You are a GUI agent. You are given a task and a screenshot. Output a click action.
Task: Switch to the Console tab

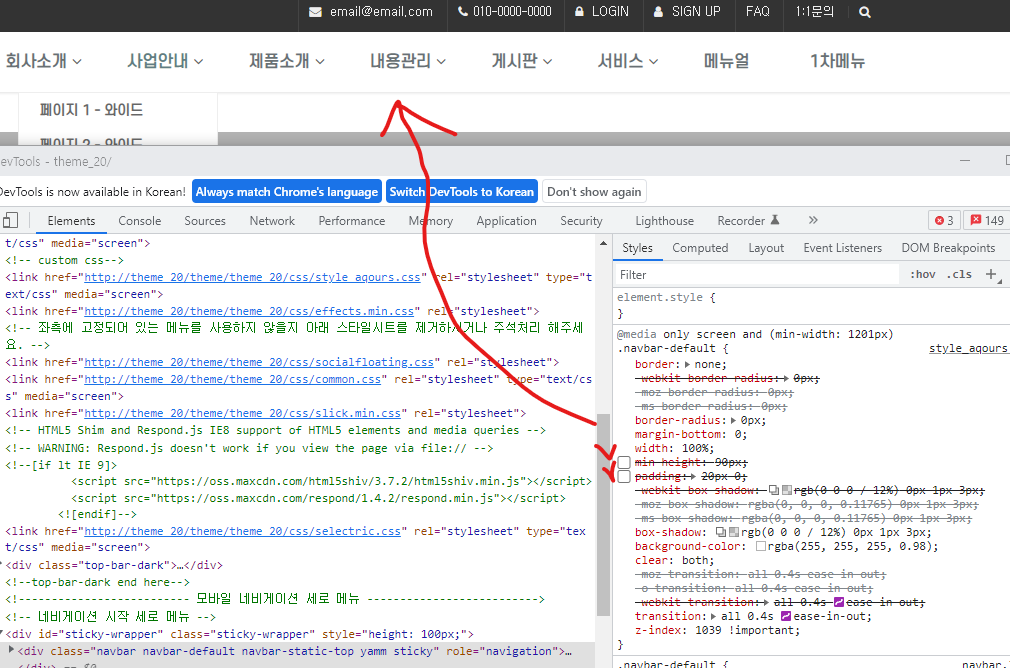point(139,221)
